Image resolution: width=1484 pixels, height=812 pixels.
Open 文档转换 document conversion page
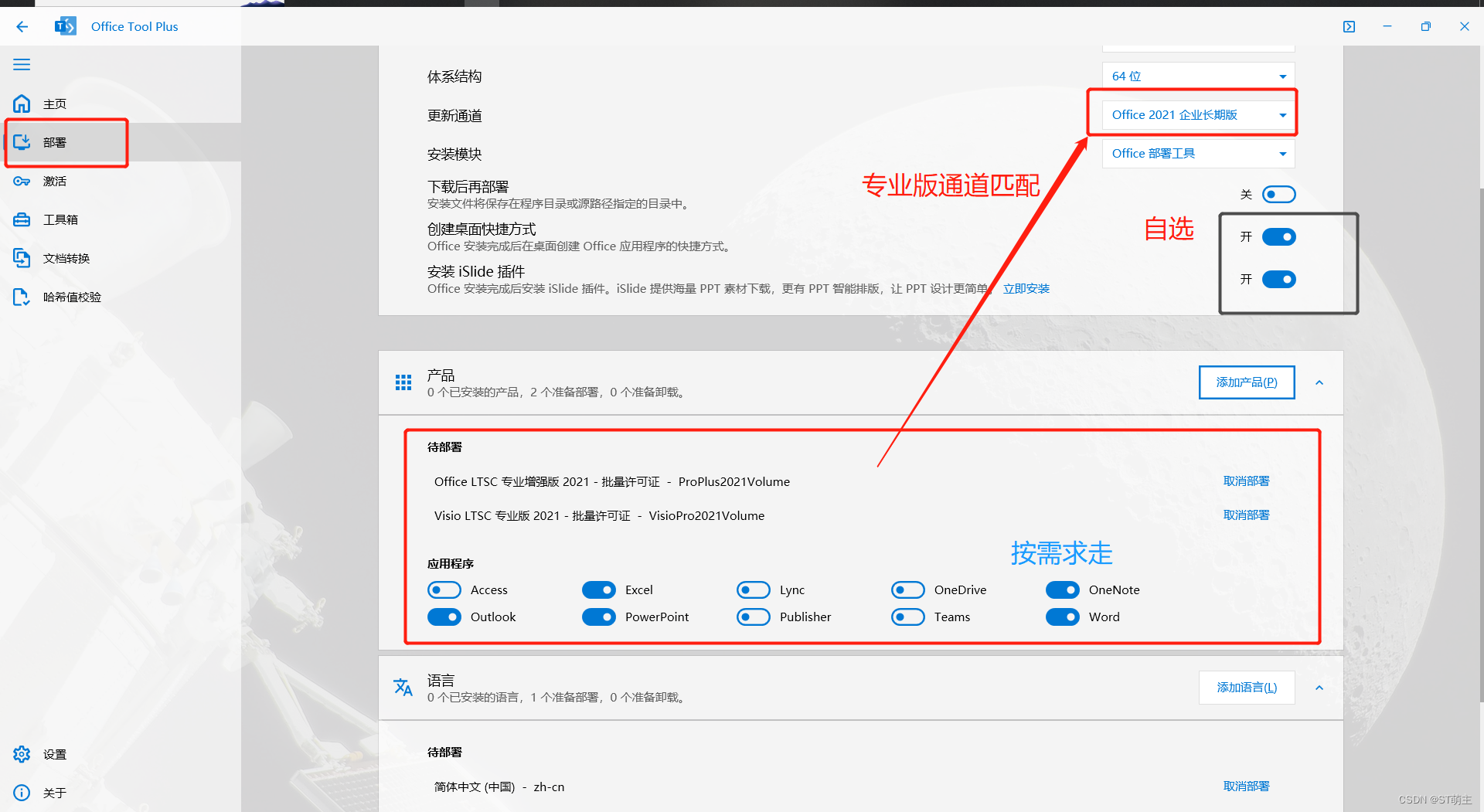click(121, 258)
